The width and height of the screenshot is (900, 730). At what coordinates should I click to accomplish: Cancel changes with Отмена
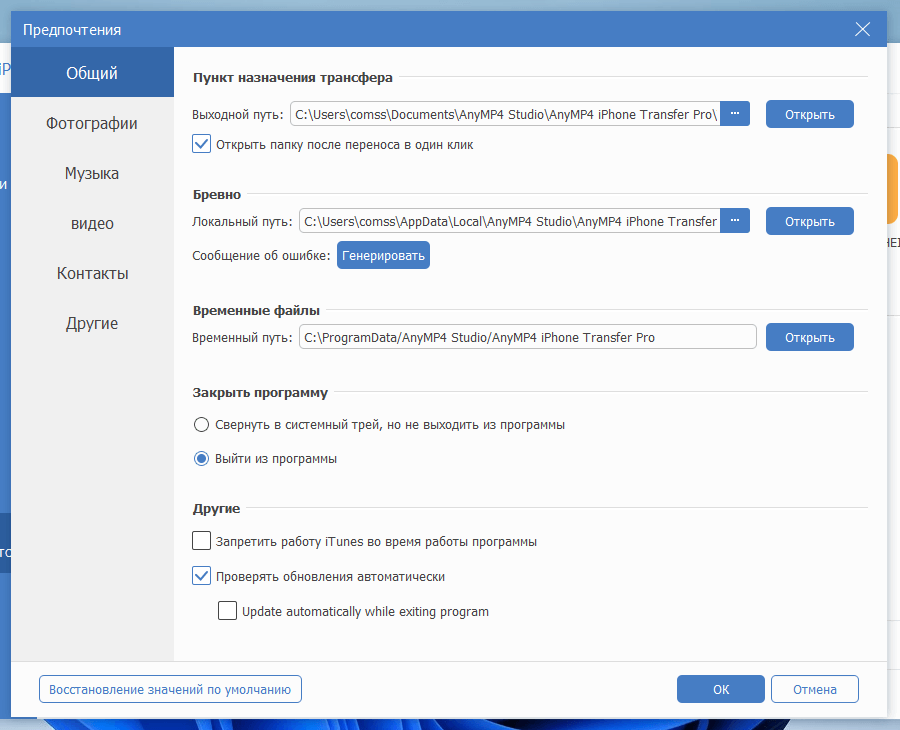[814, 689]
